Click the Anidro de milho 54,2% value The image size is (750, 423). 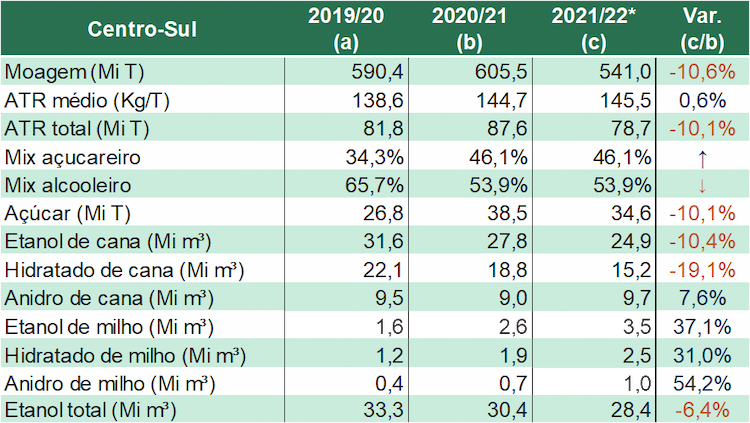click(702, 383)
